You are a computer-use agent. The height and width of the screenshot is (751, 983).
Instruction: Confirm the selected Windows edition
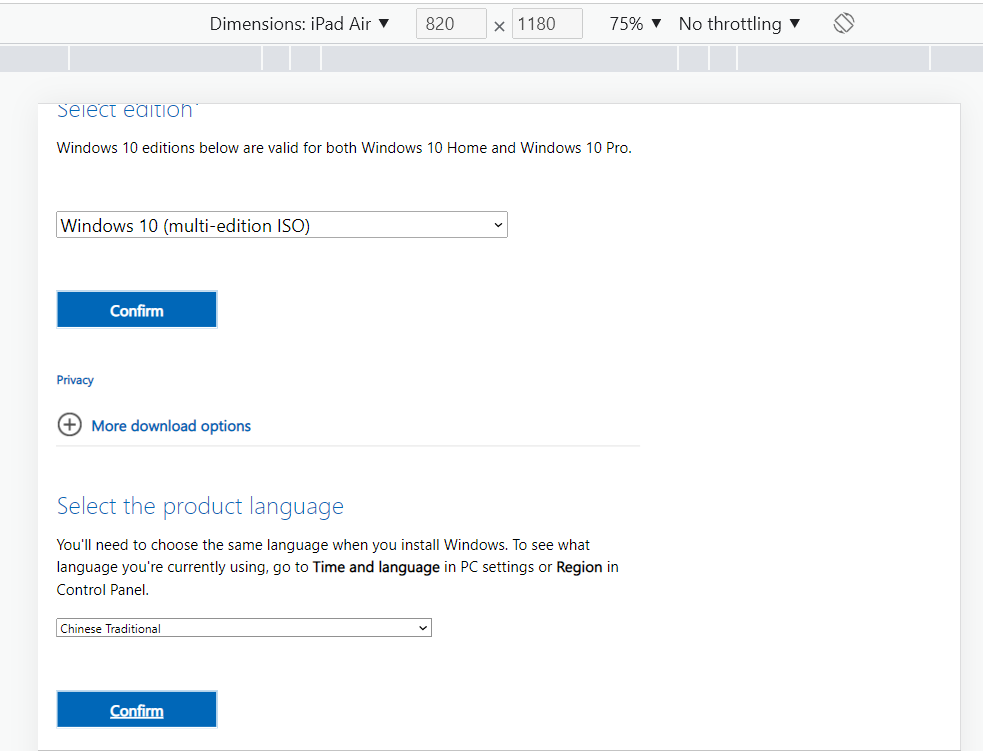click(x=137, y=310)
